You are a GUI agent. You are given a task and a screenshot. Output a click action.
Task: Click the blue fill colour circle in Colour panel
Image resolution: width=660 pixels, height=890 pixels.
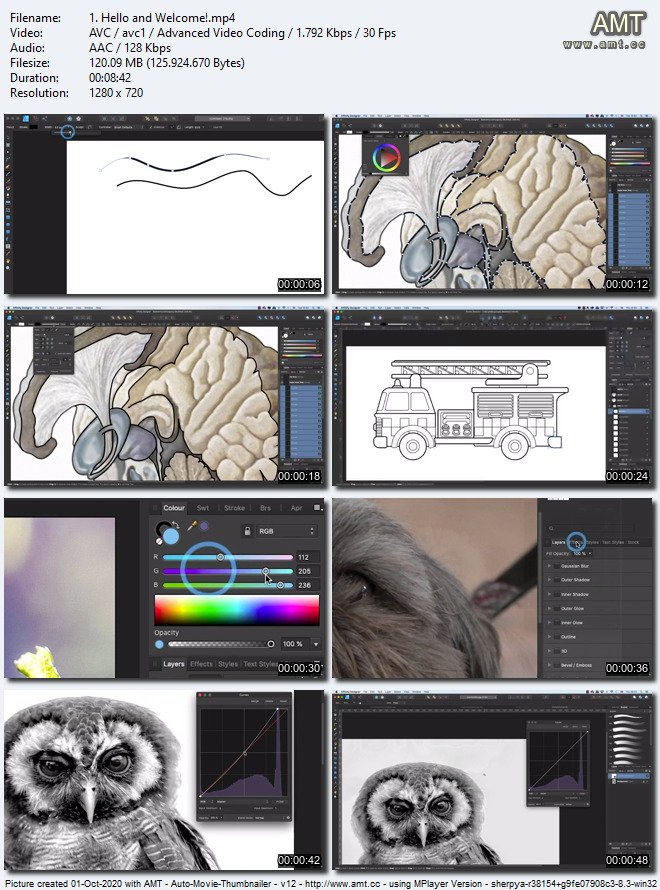[170, 536]
